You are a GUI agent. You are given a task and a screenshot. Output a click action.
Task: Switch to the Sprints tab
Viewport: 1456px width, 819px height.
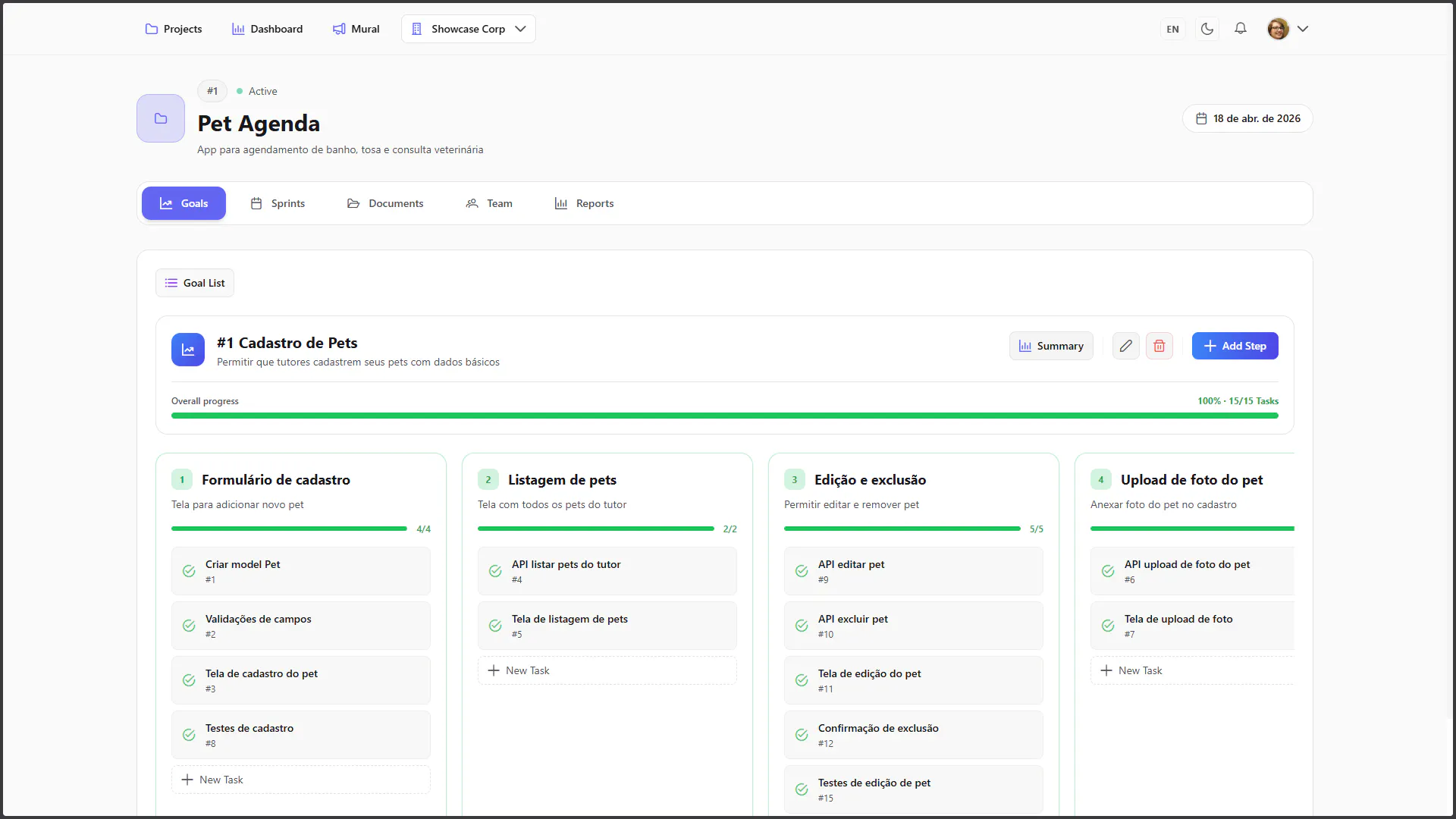[x=278, y=203]
